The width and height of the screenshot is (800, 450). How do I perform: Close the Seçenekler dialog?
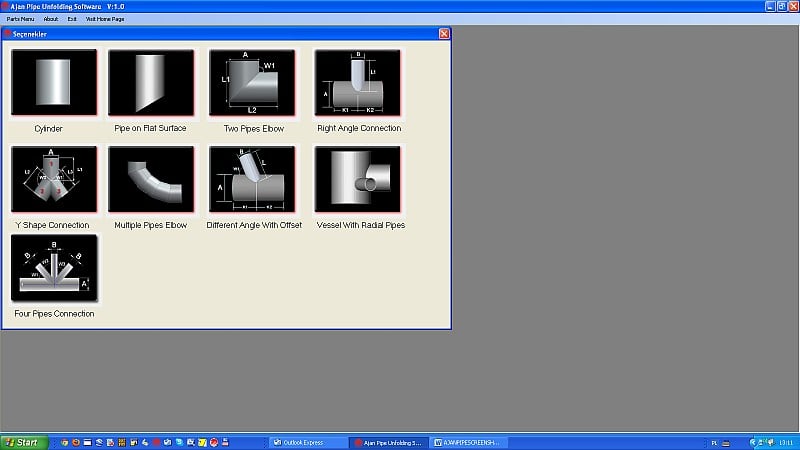click(x=444, y=34)
